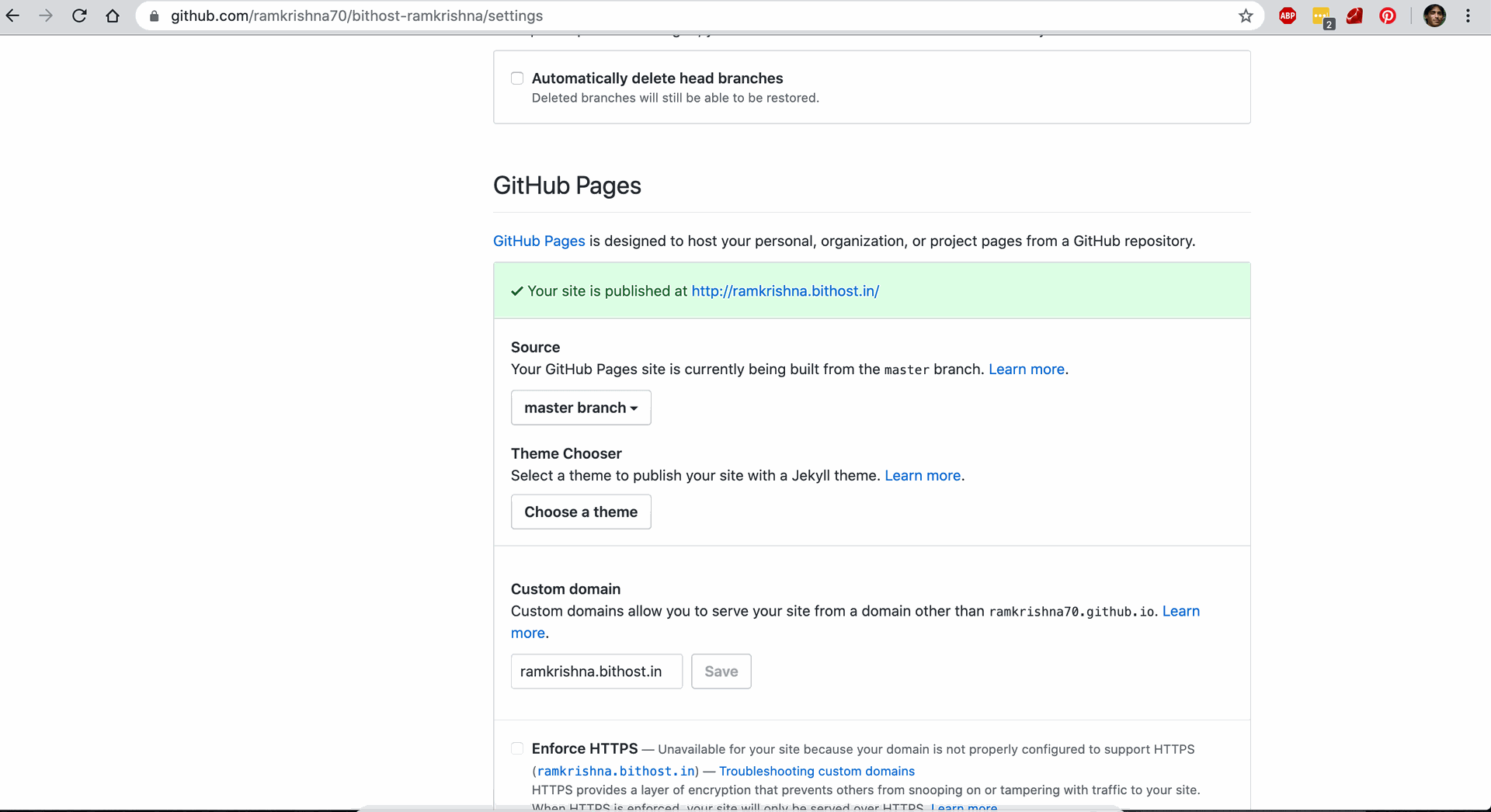Click the Source heading text
This screenshot has width=1491, height=812.
[x=535, y=347]
